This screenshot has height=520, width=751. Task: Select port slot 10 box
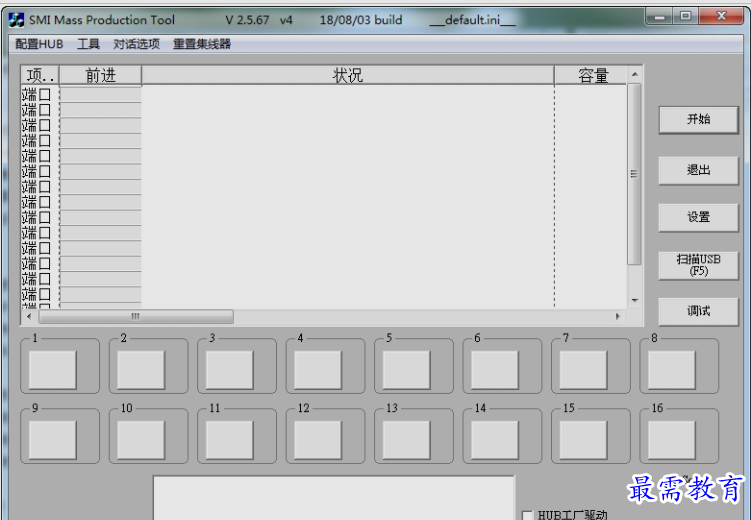tap(141, 440)
